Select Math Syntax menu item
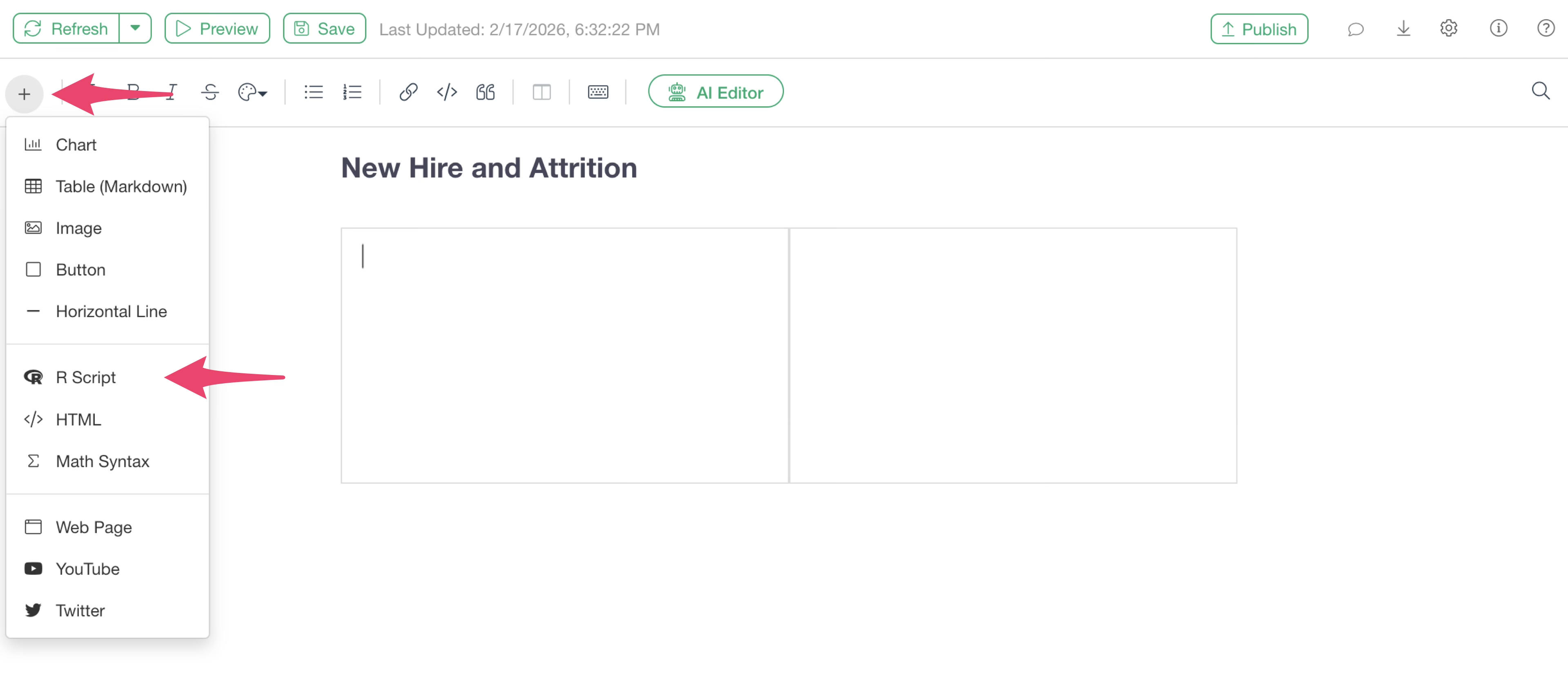 point(102,462)
